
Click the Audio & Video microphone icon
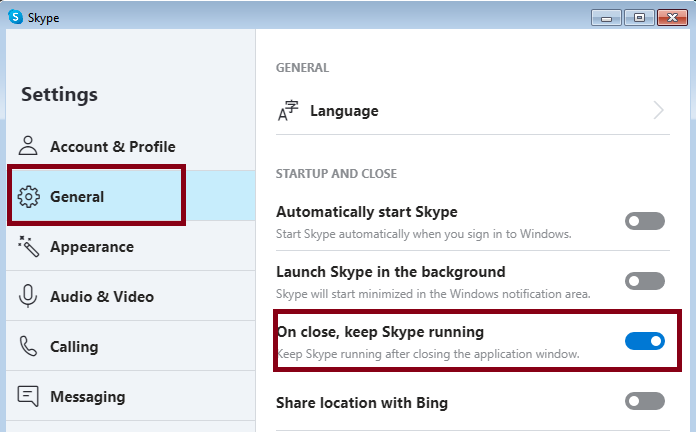point(29,296)
